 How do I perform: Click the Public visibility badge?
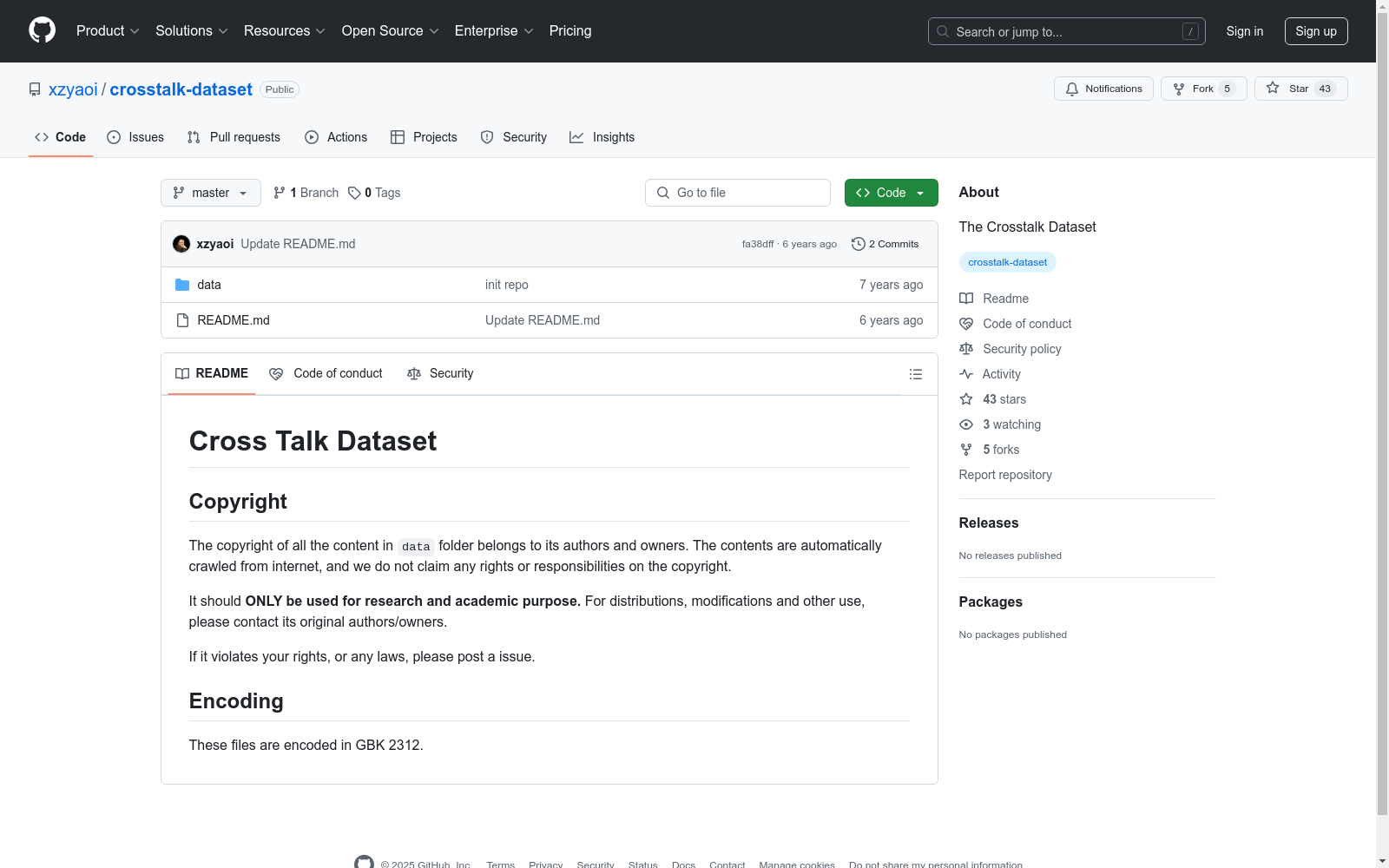click(x=280, y=89)
